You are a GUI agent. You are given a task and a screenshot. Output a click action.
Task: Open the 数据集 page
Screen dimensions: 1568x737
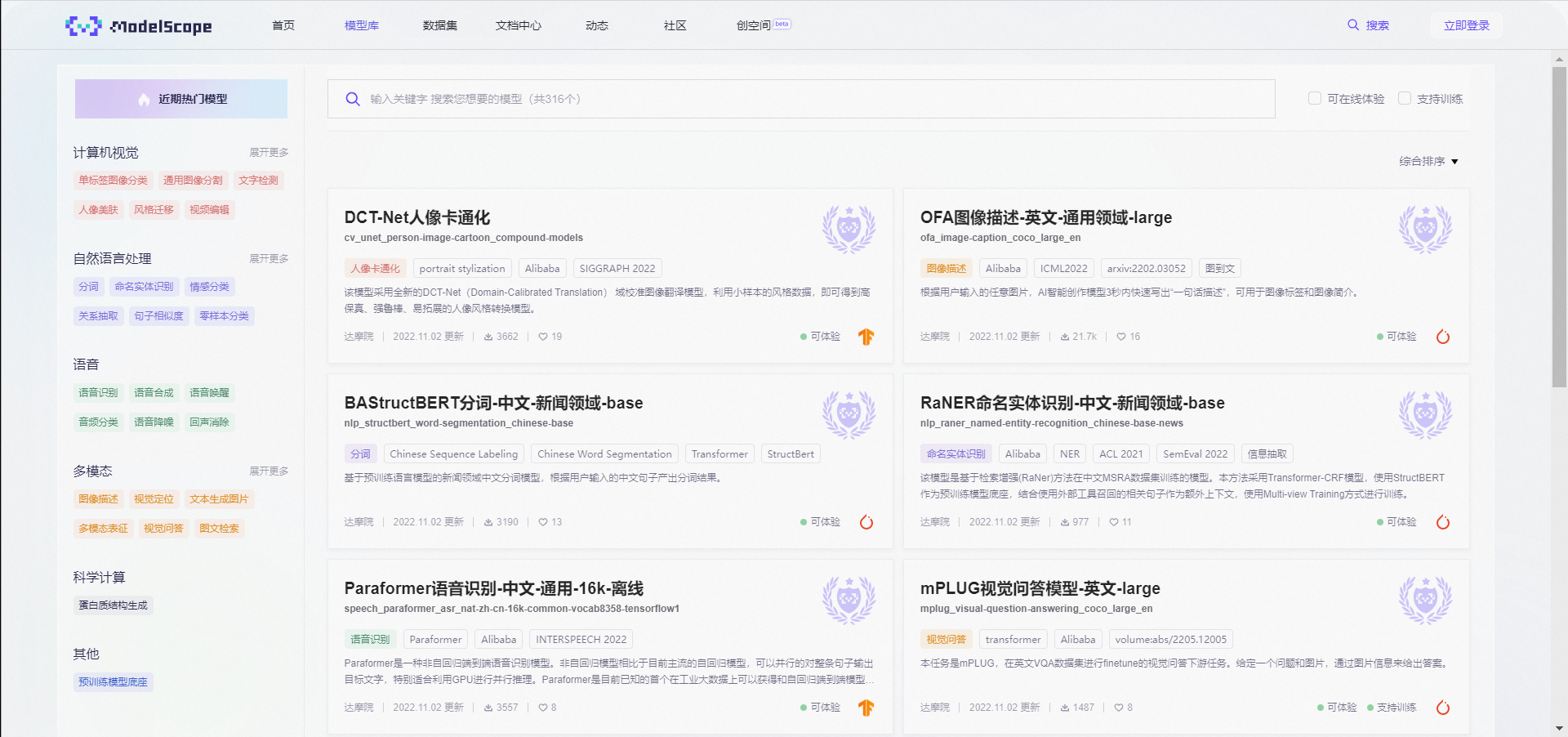440,25
